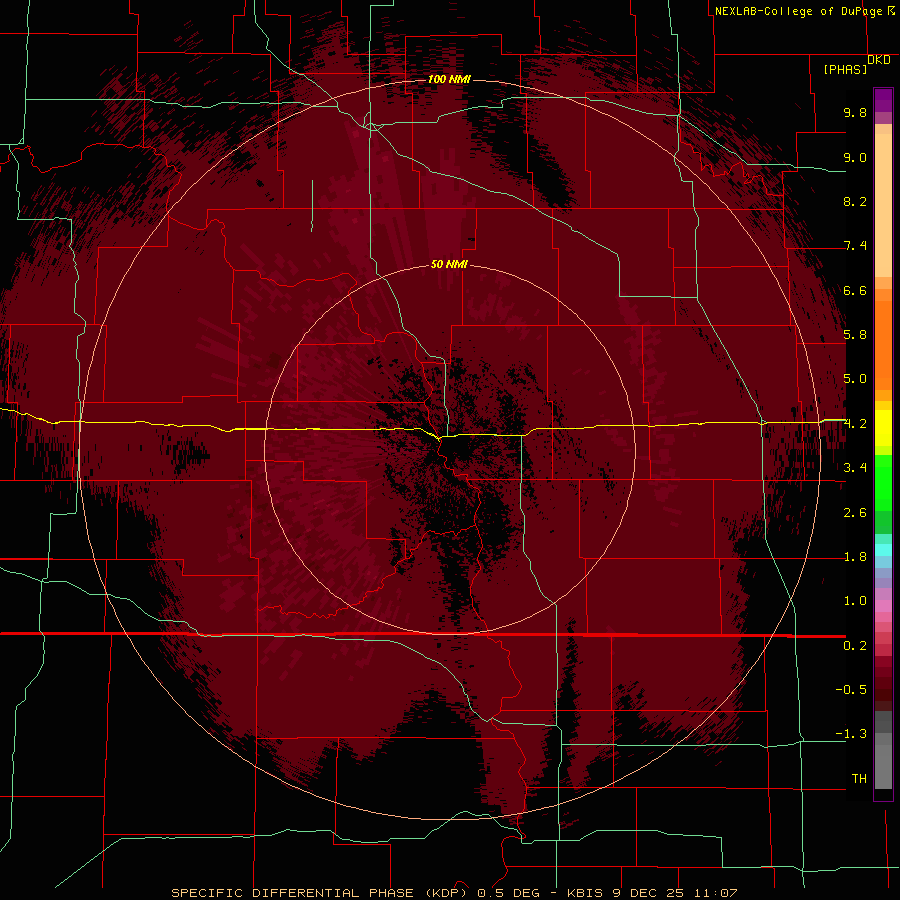Click the 2.6 value on the color scale

pyautogui.click(x=855, y=513)
